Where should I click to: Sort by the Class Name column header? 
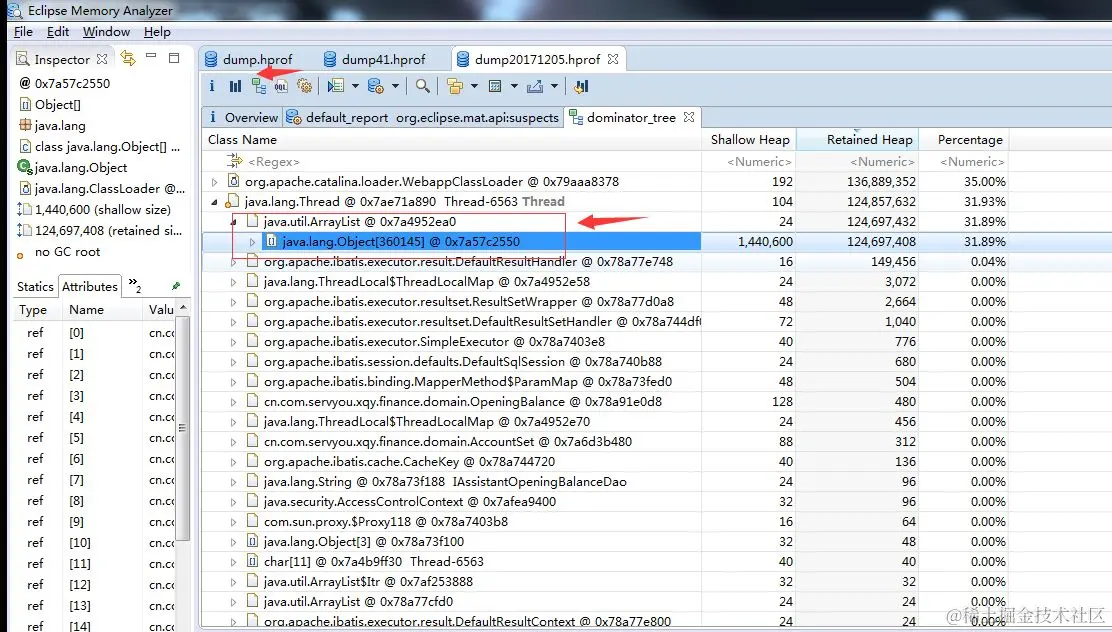click(452, 140)
